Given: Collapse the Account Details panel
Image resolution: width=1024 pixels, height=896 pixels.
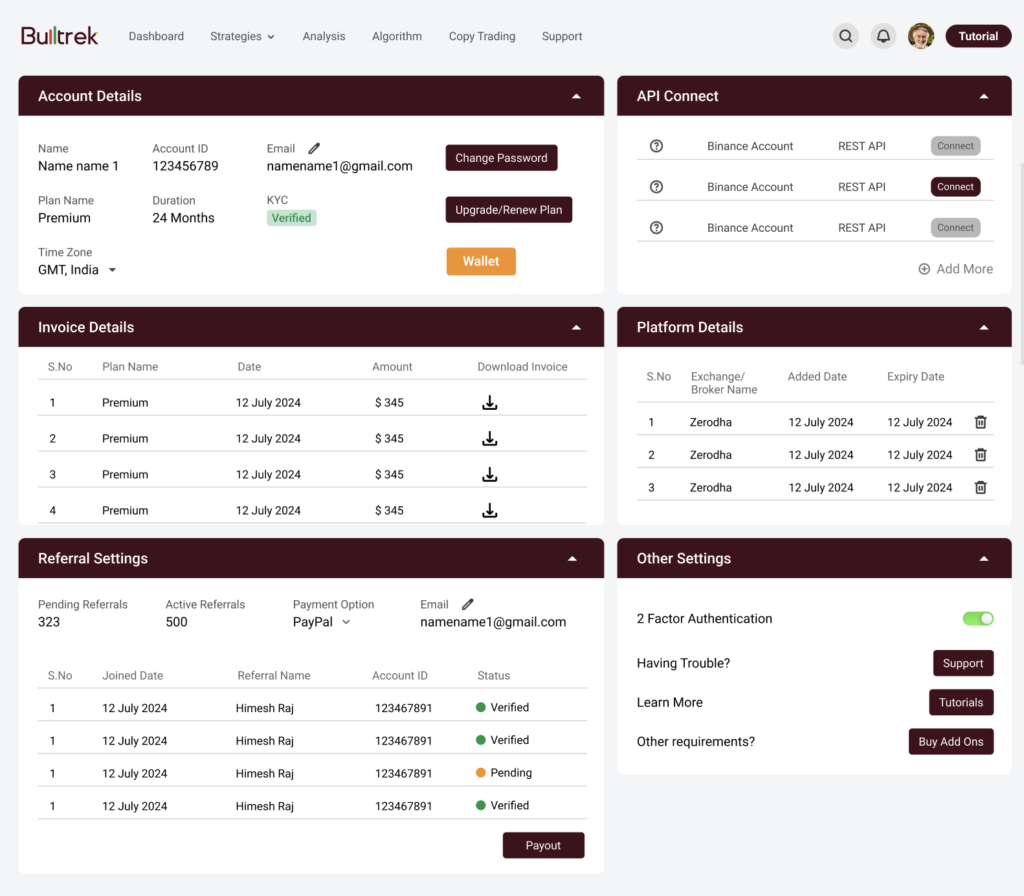Looking at the screenshot, I should (576, 97).
